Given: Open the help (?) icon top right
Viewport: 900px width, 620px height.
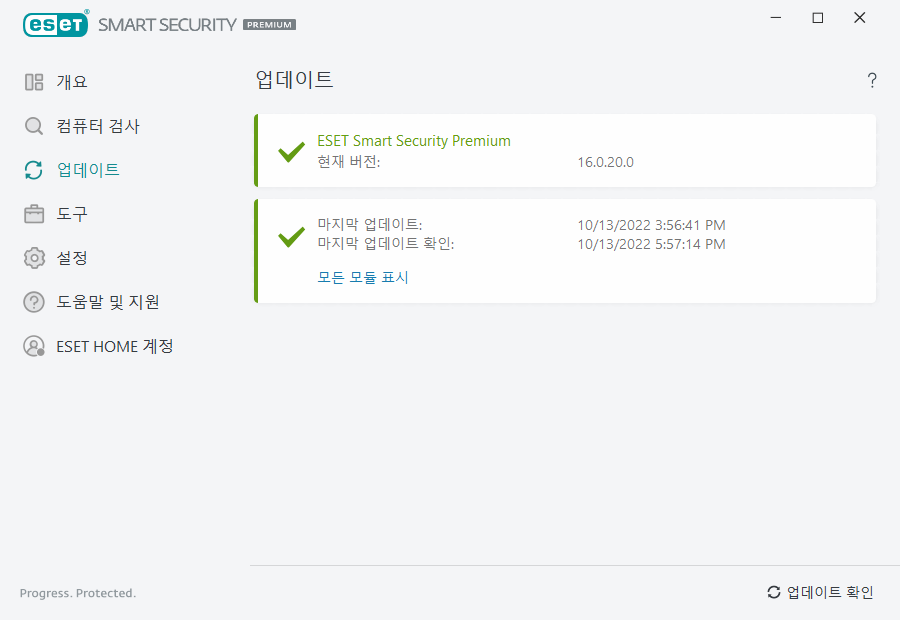Looking at the screenshot, I should [871, 81].
